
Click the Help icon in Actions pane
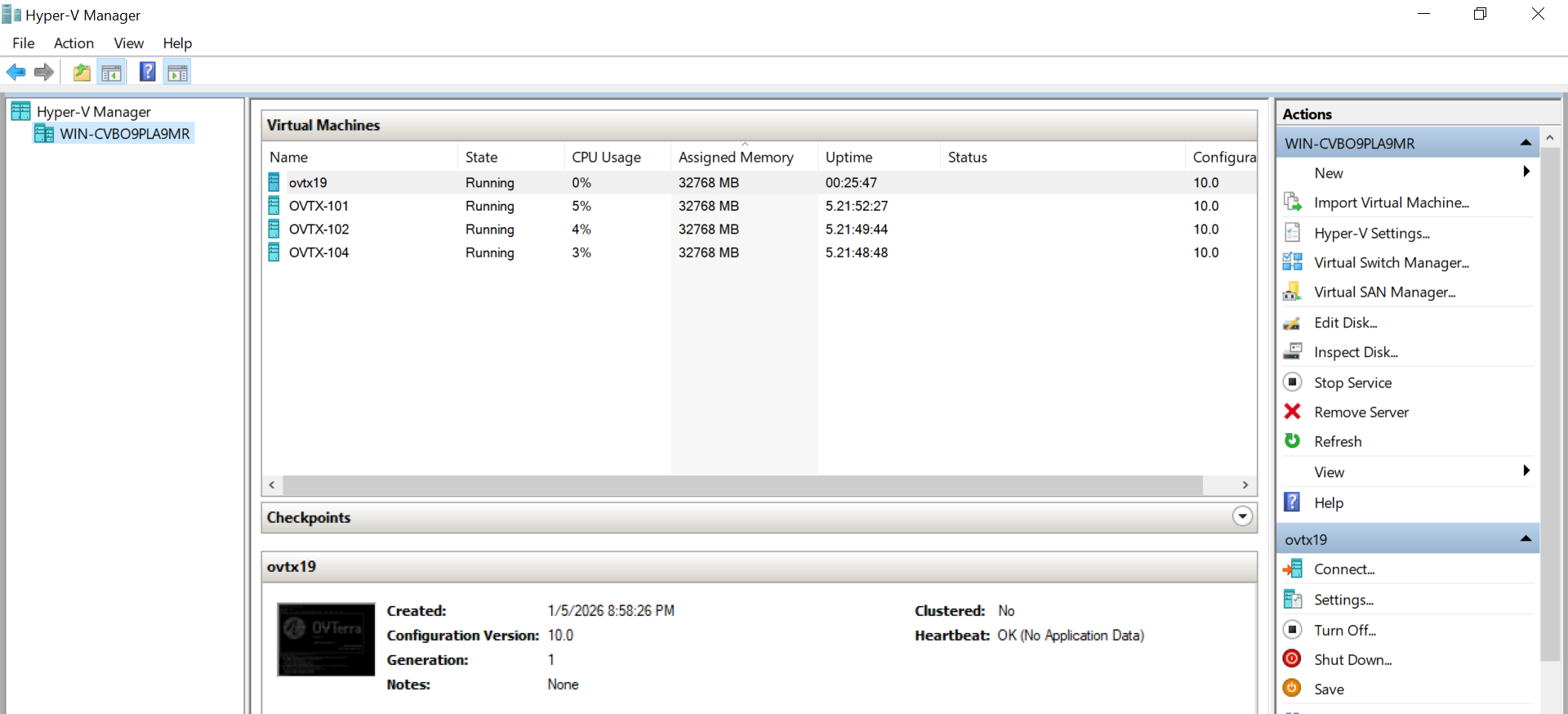click(1292, 502)
